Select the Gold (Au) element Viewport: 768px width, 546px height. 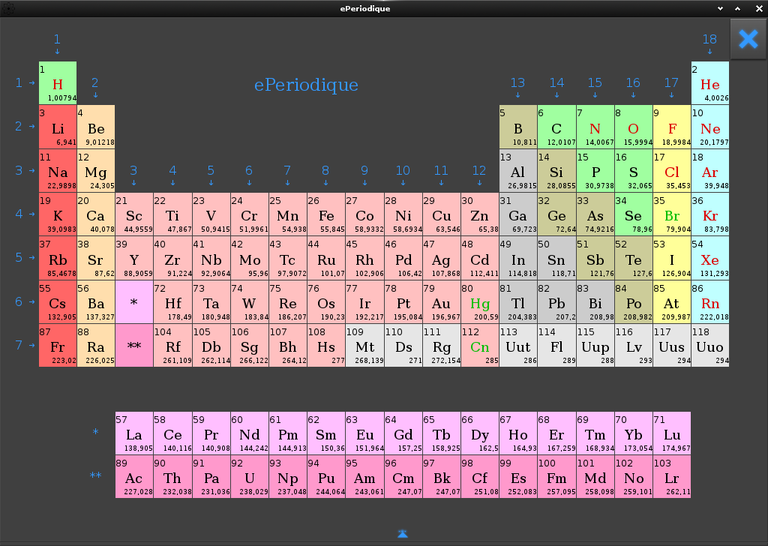click(441, 302)
